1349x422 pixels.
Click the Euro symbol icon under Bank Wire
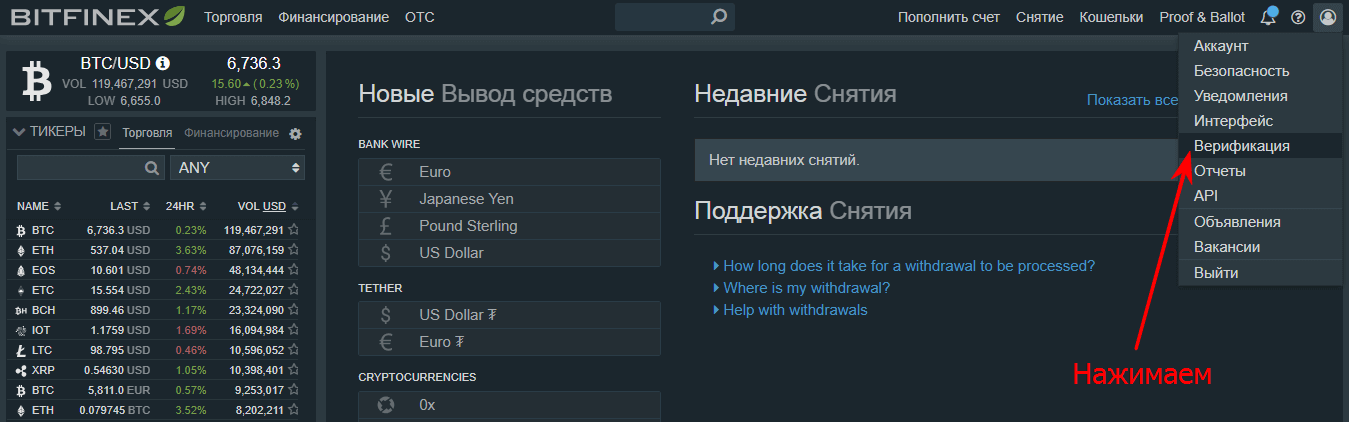[x=386, y=172]
